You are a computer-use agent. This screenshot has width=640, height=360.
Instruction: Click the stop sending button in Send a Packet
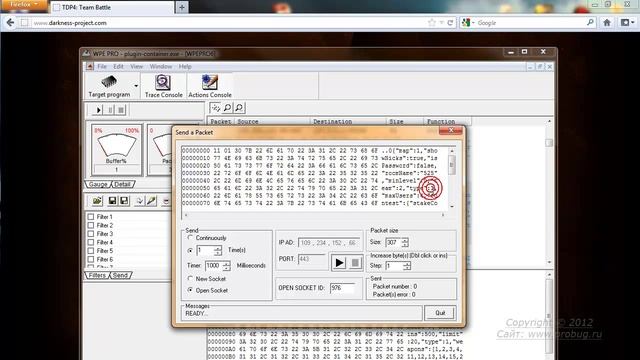[x=355, y=263]
